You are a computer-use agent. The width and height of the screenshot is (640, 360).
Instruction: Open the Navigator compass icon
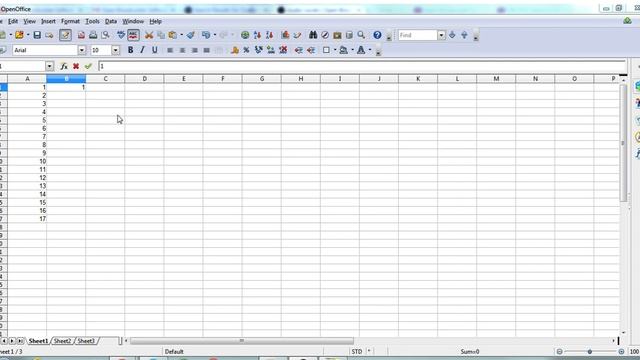pos(325,35)
